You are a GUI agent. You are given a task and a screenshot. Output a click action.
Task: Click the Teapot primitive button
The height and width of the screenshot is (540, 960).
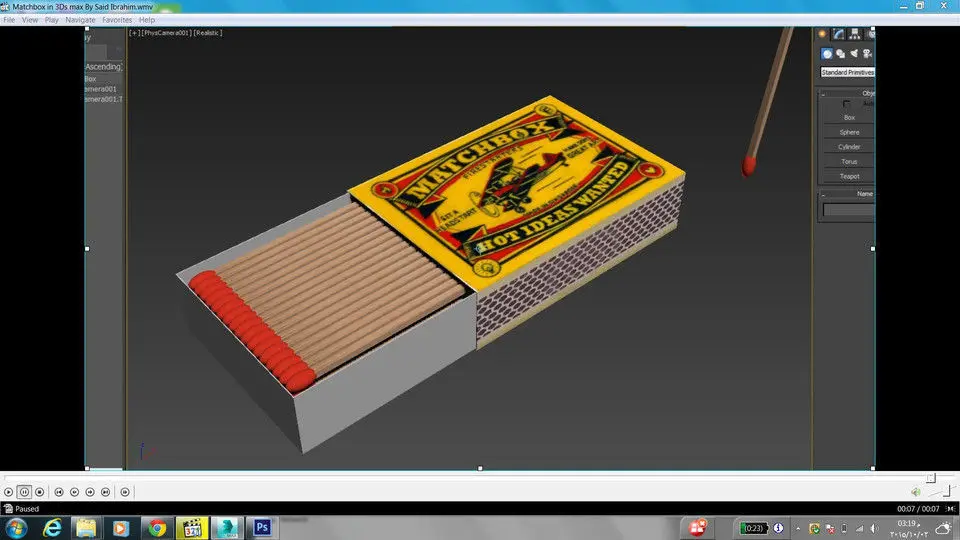point(849,176)
